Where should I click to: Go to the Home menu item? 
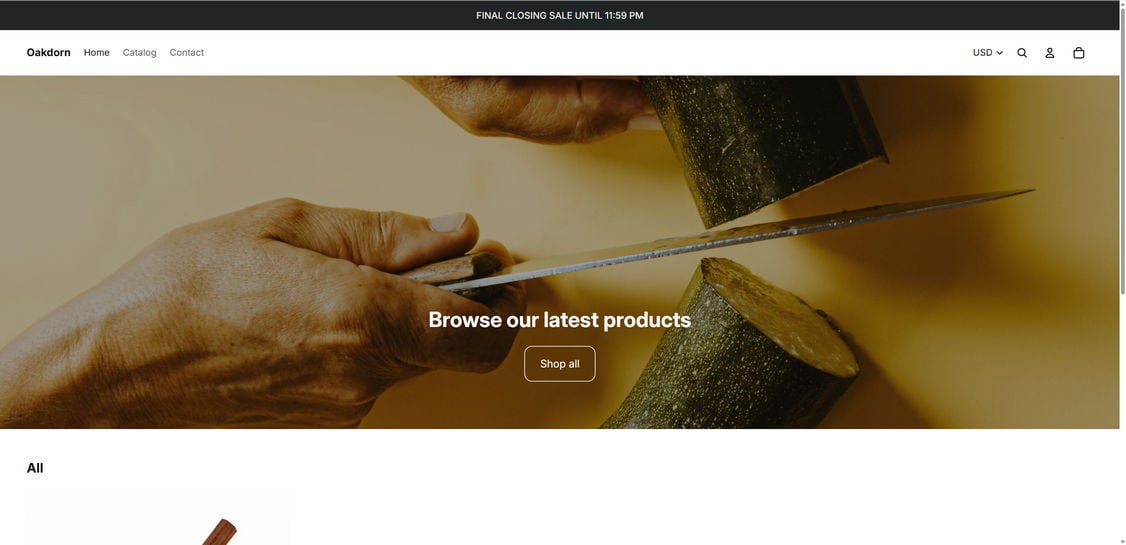[x=96, y=52]
